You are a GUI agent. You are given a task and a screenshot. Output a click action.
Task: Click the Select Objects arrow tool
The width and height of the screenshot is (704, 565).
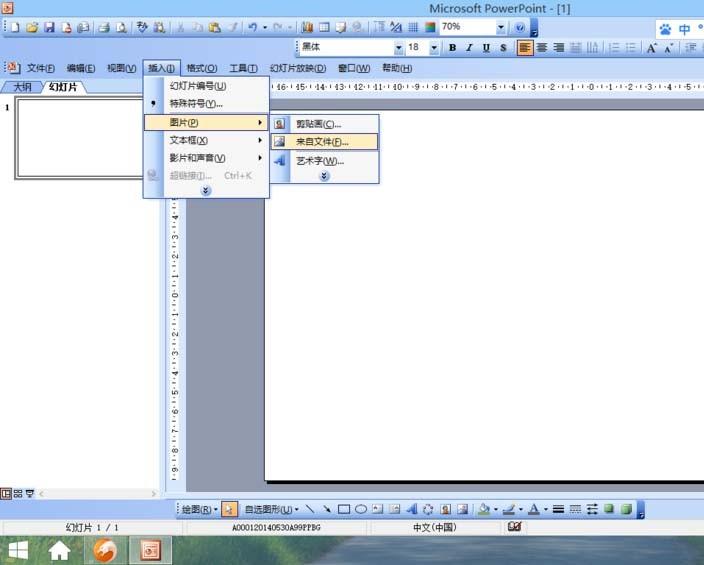point(229,509)
